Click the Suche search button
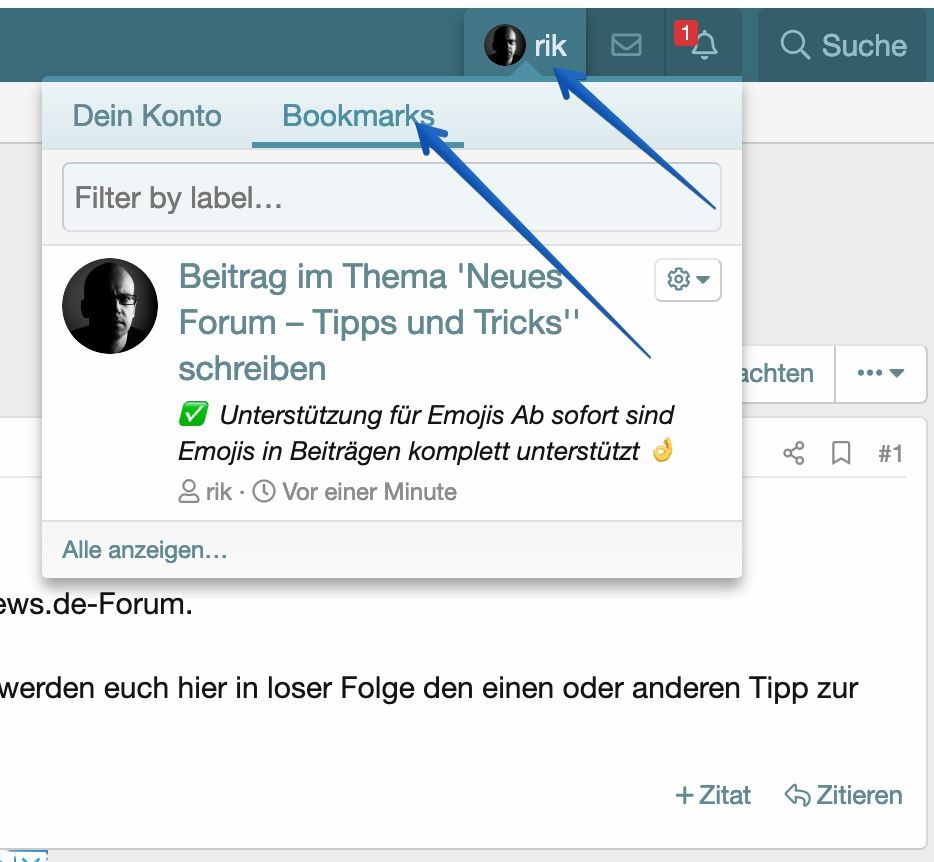This screenshot has height=862, width=934. tap(843, 45)
